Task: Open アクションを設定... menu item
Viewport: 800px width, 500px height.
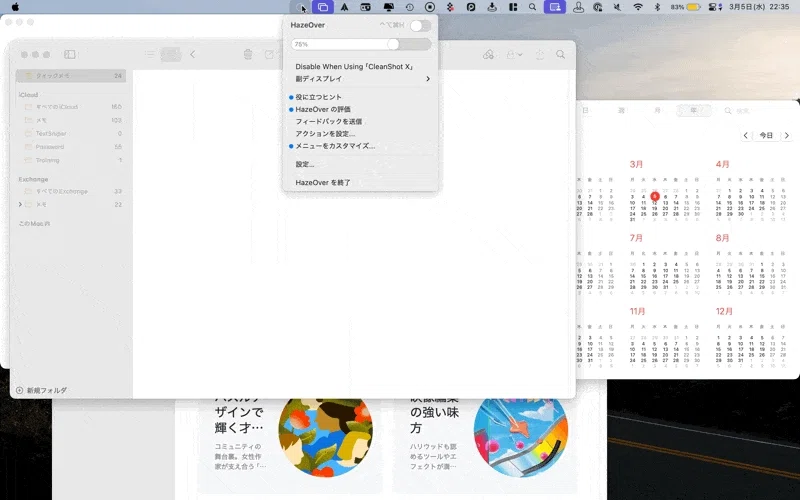Action: 360,134
